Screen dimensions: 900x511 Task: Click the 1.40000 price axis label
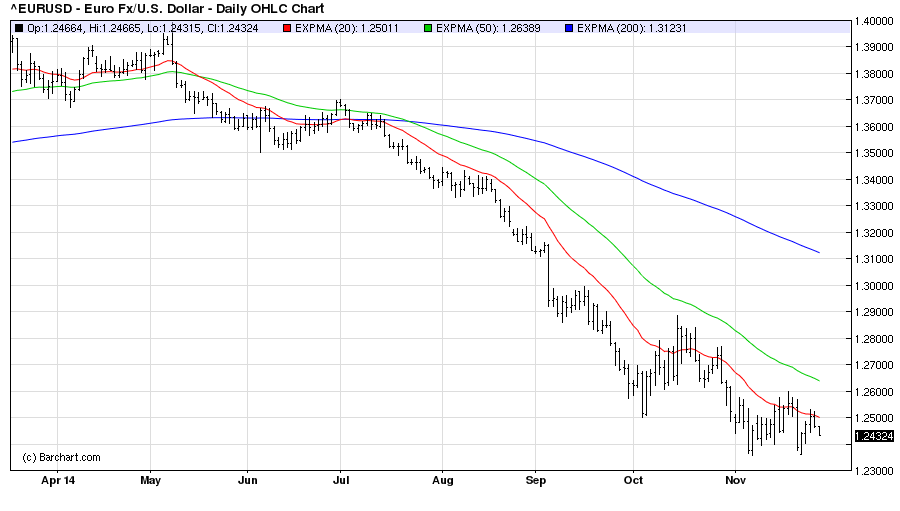(x=874, y=21)
